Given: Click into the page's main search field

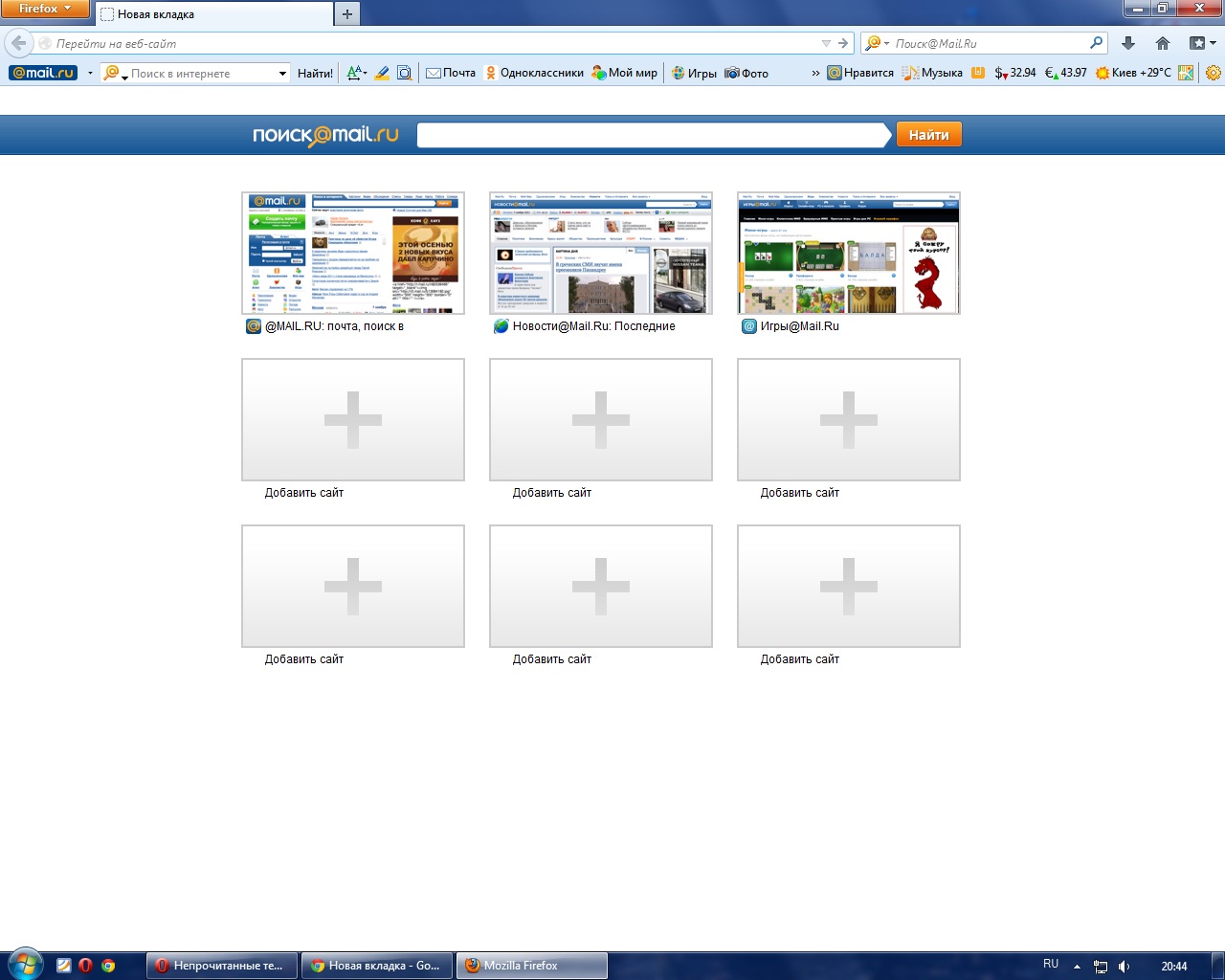Looking at the screenshot, I should point(653,135).
